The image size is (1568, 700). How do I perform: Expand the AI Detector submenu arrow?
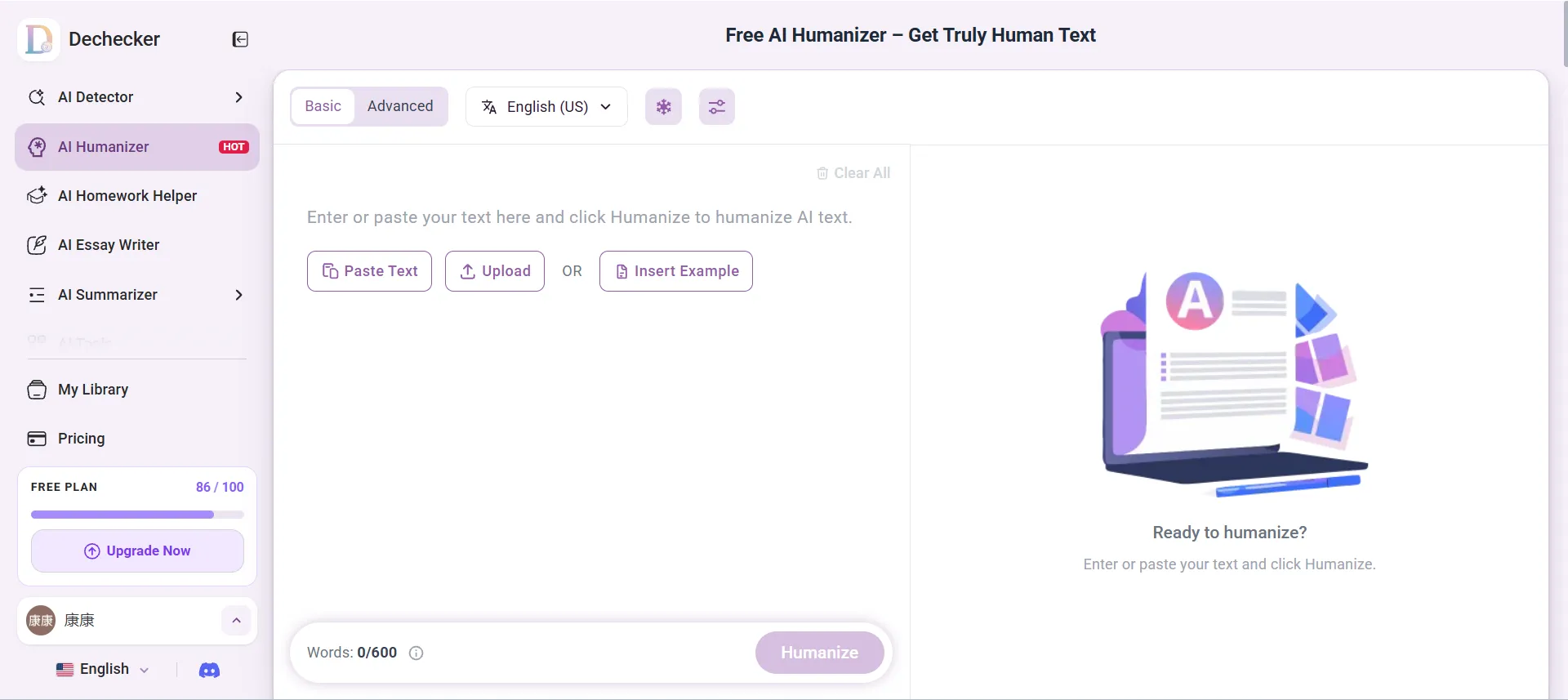pos(238,97)
